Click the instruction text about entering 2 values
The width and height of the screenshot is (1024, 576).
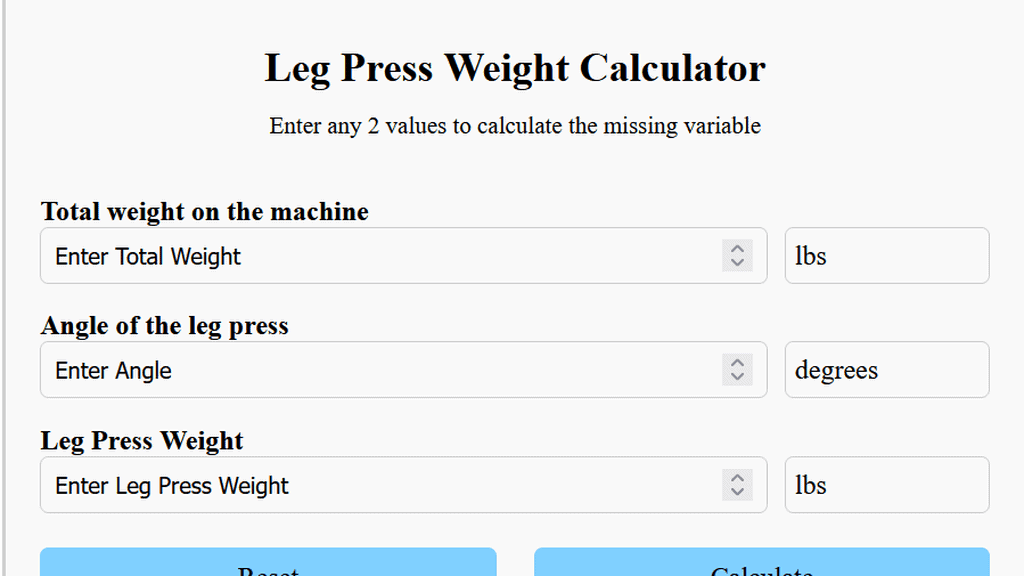click(514, 126)
